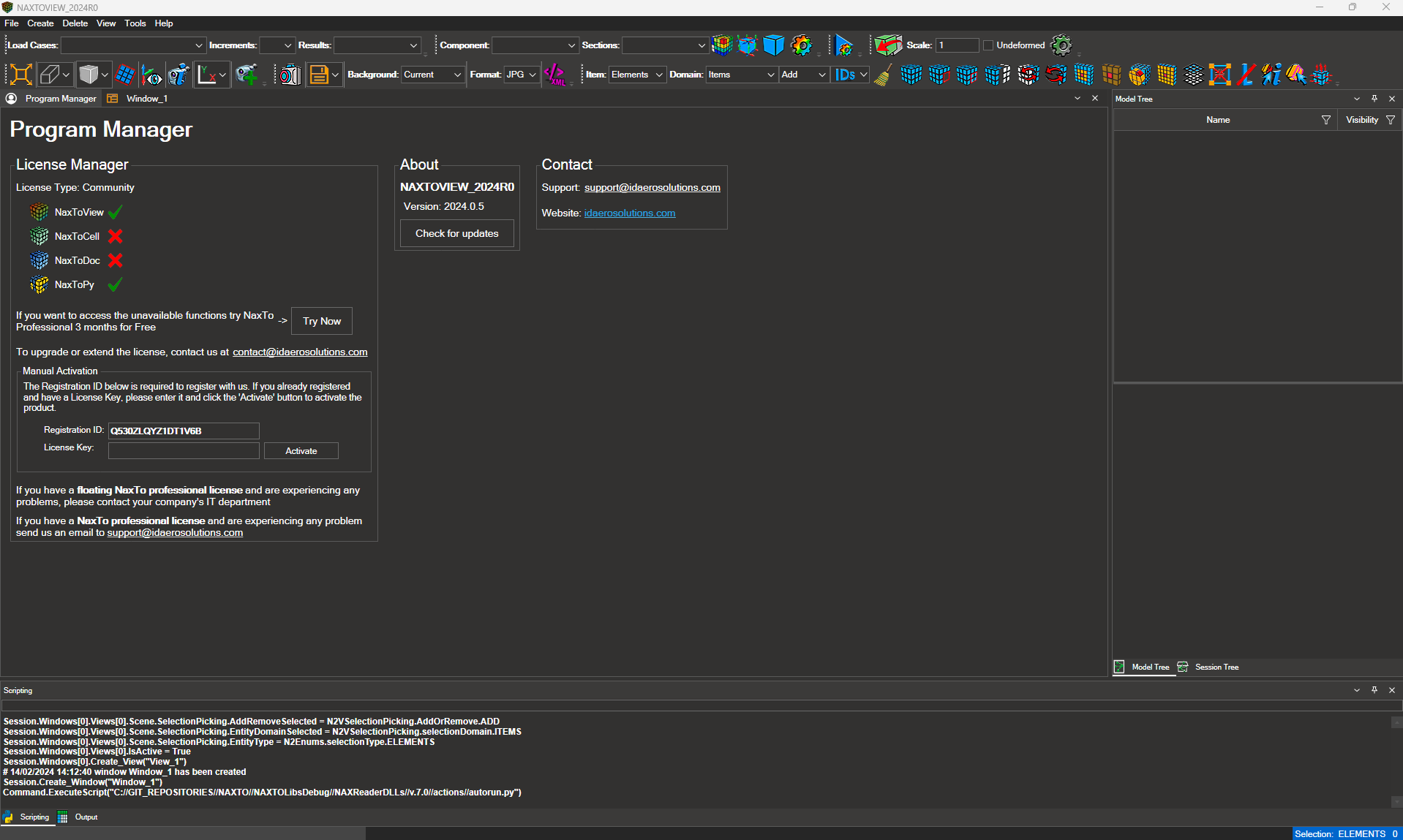1403x840 pixels.
Task: Click the blue mesh grid icon
Action: [125, 75]
